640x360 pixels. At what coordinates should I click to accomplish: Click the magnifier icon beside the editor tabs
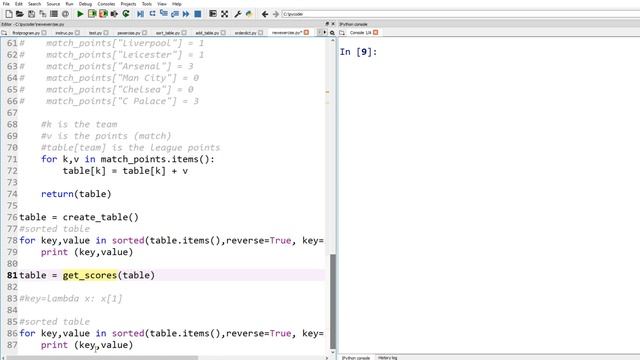pos(332,33)
